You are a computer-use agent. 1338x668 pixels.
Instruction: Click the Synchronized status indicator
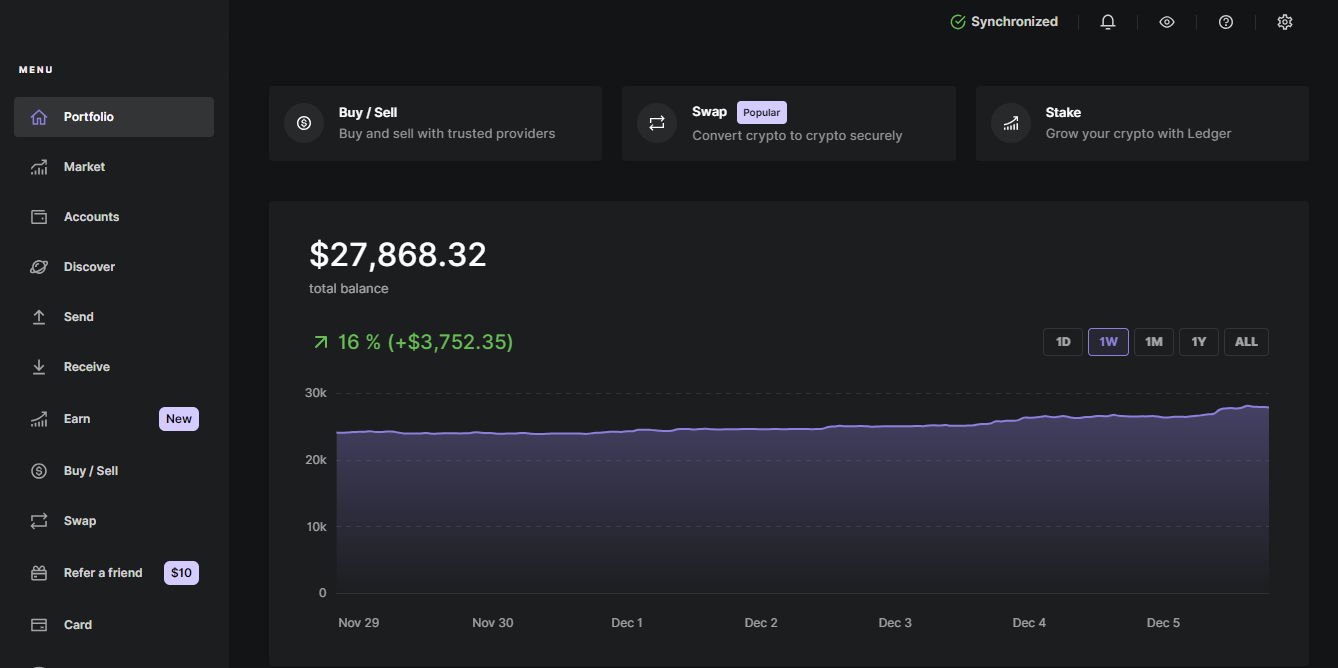(x=1004, y=22)
